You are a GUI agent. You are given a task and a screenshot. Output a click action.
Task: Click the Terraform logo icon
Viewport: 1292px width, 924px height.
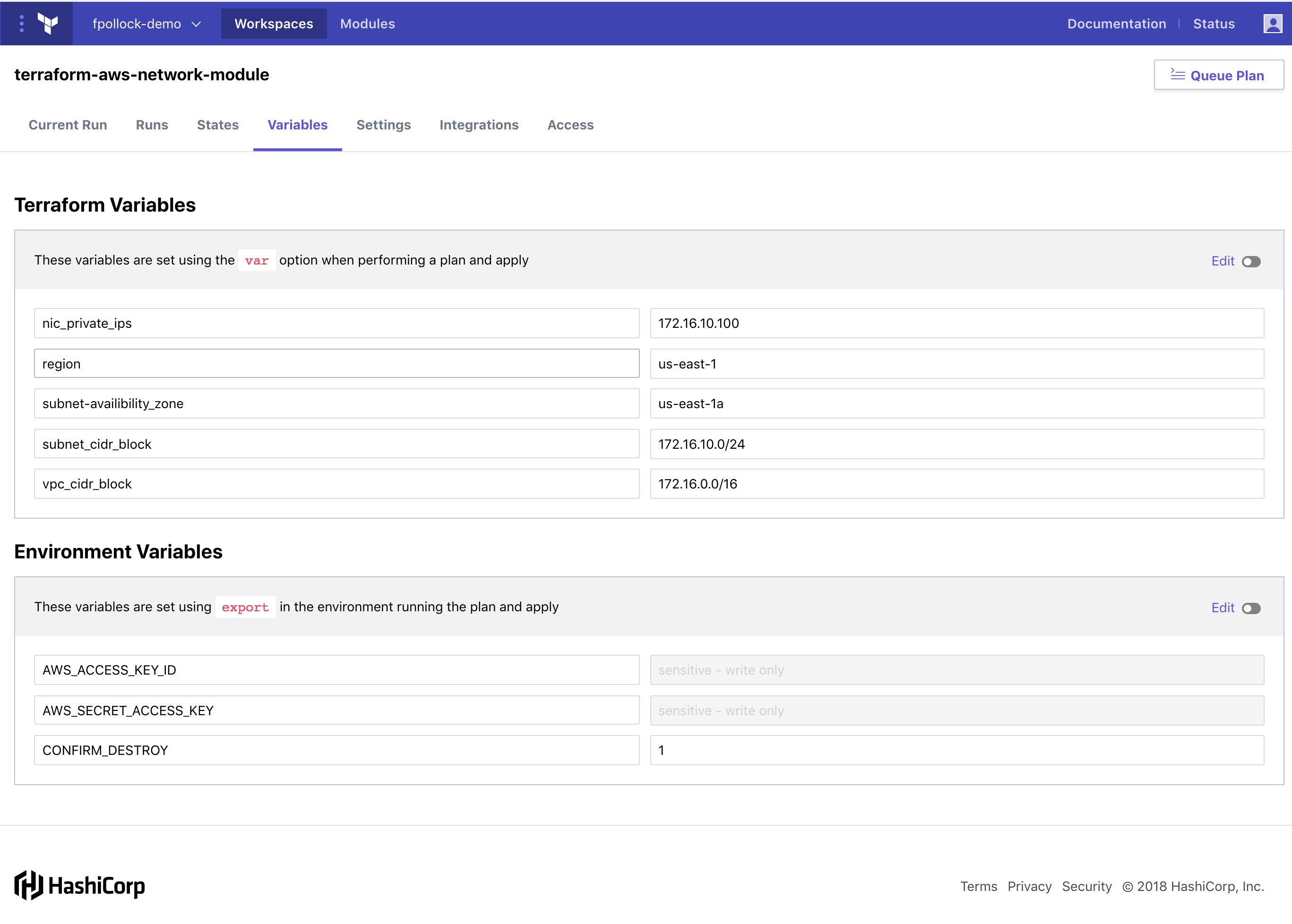click(48, 23)
